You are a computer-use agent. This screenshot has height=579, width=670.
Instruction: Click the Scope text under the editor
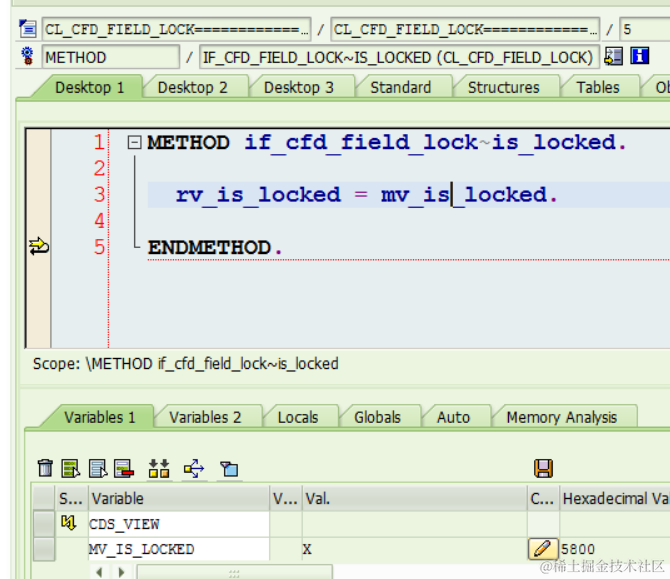185,364
